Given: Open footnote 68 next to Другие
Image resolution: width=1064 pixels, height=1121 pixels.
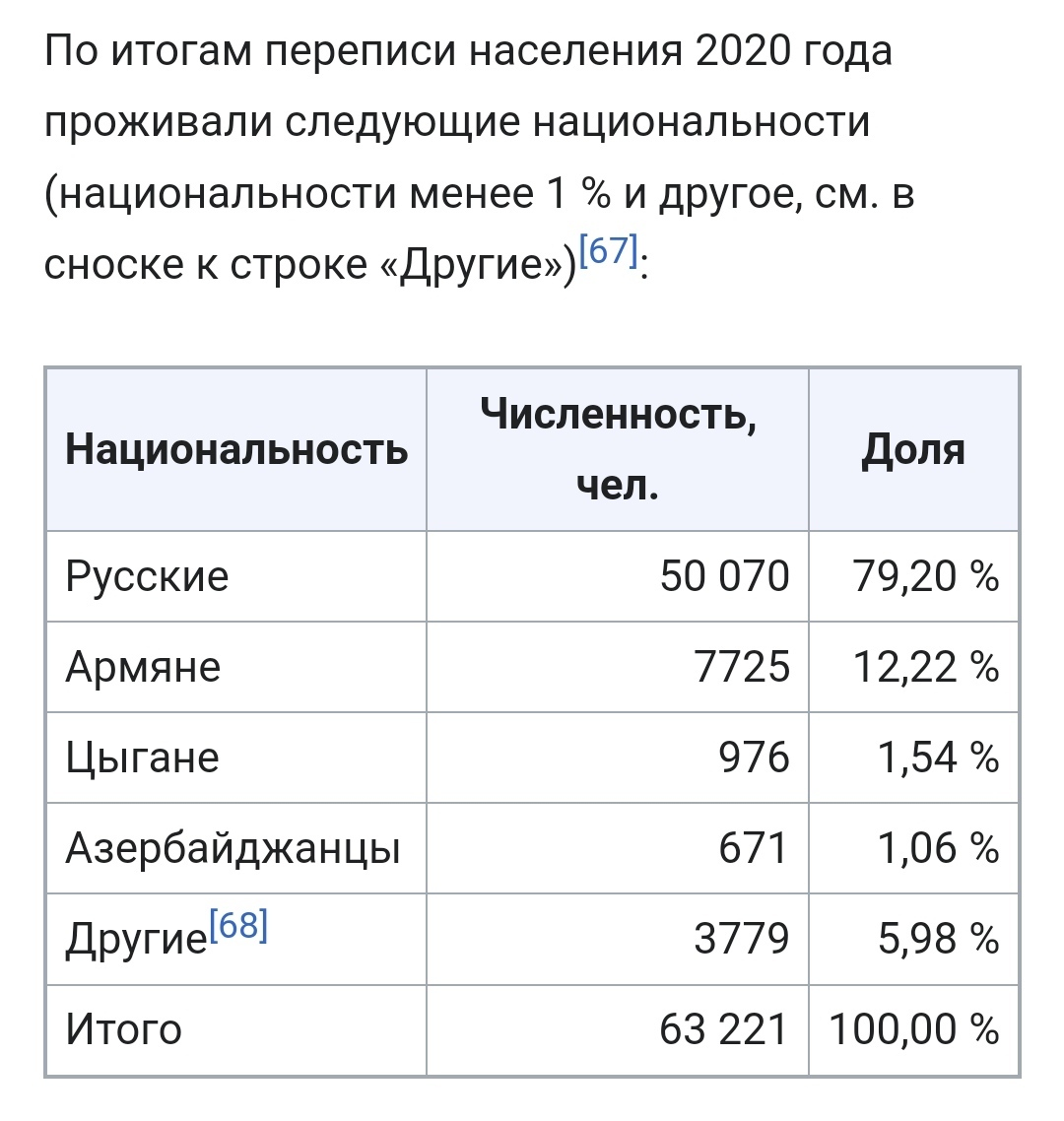Looking at the screenshot, I should 238,927.
